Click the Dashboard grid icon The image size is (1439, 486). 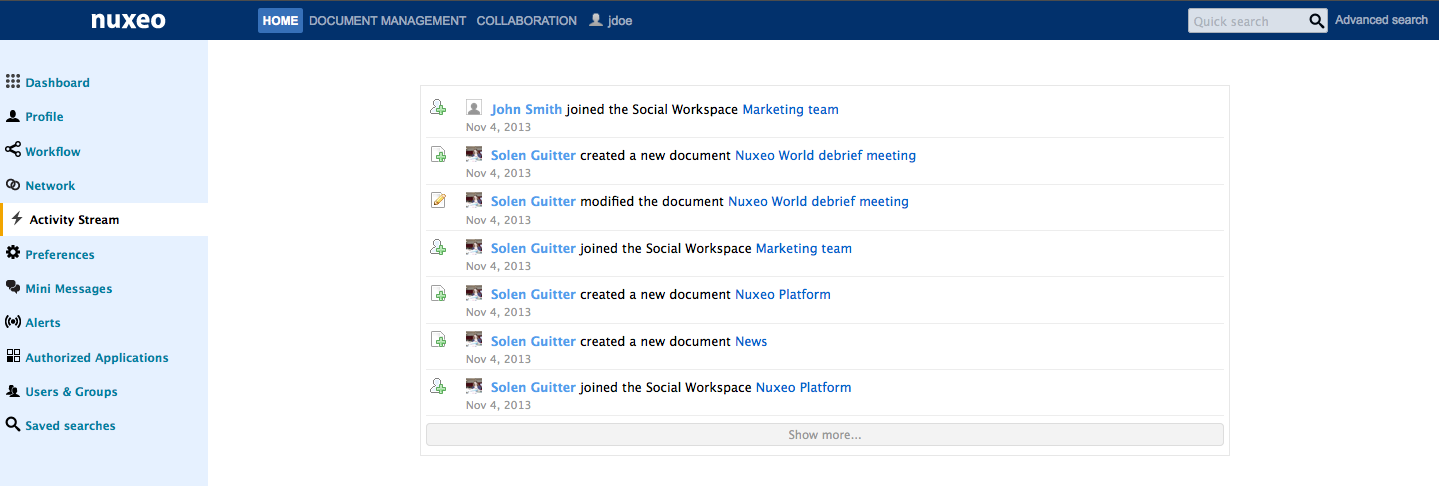coord(13,82)
